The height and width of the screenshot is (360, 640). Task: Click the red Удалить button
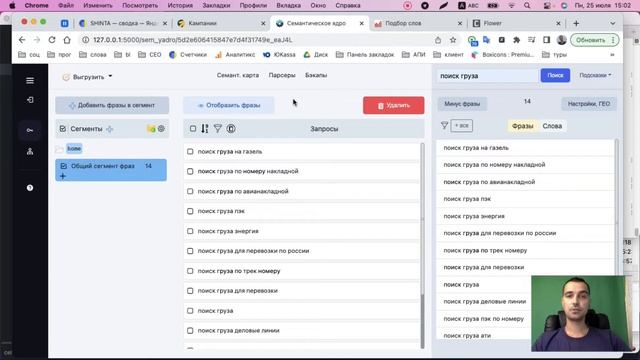[393, 105]
